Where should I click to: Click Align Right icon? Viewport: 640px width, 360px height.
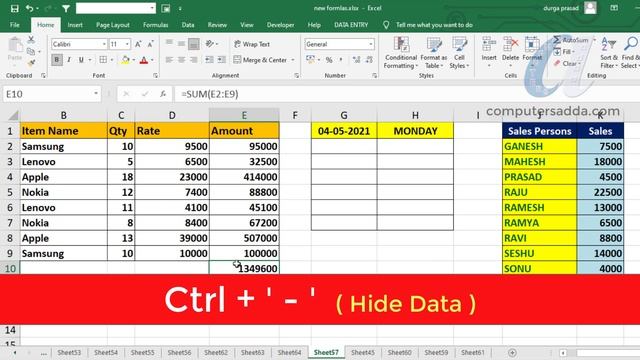tap(193, 60)
